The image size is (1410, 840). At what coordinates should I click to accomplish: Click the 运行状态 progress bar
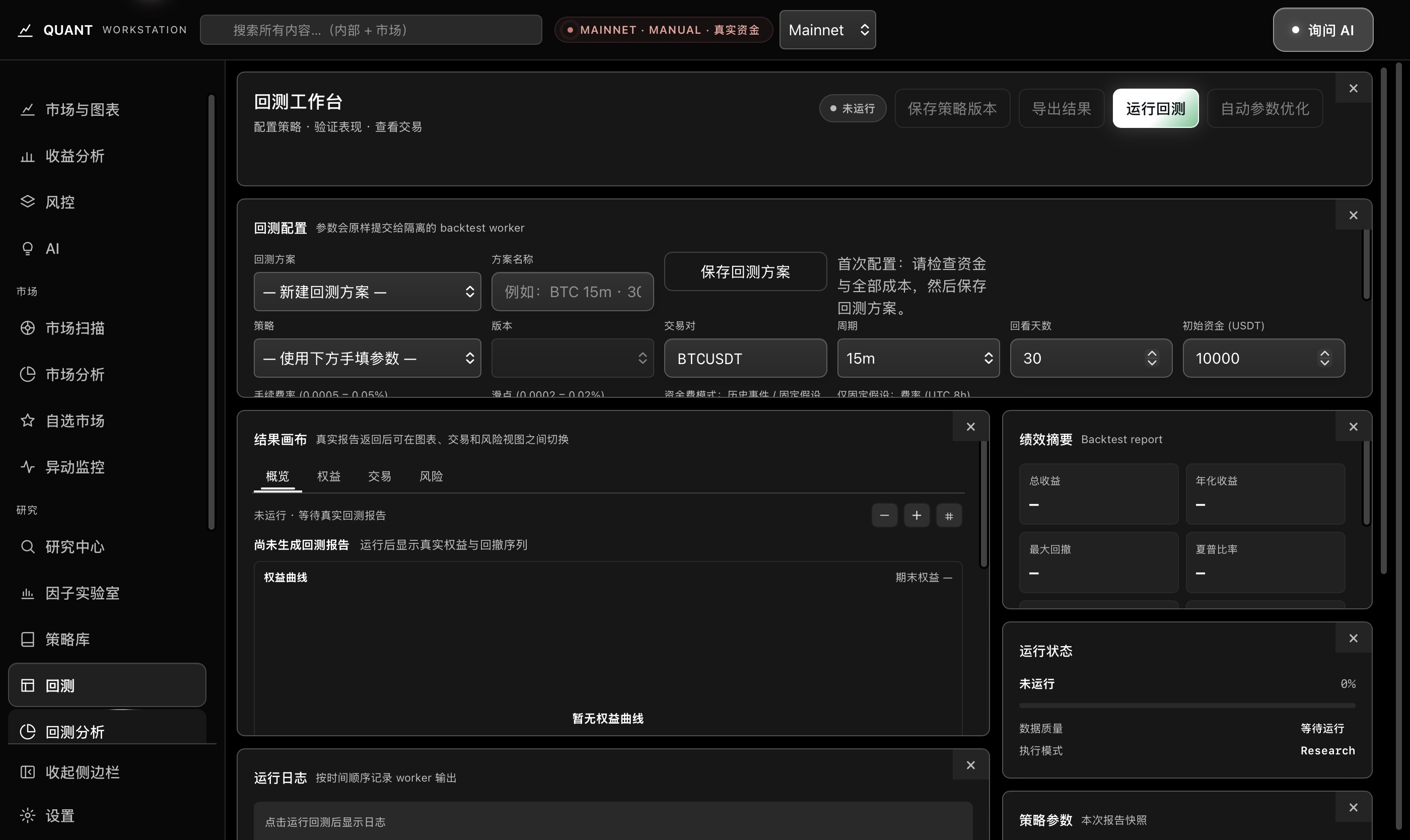(x=1187, y=706)
